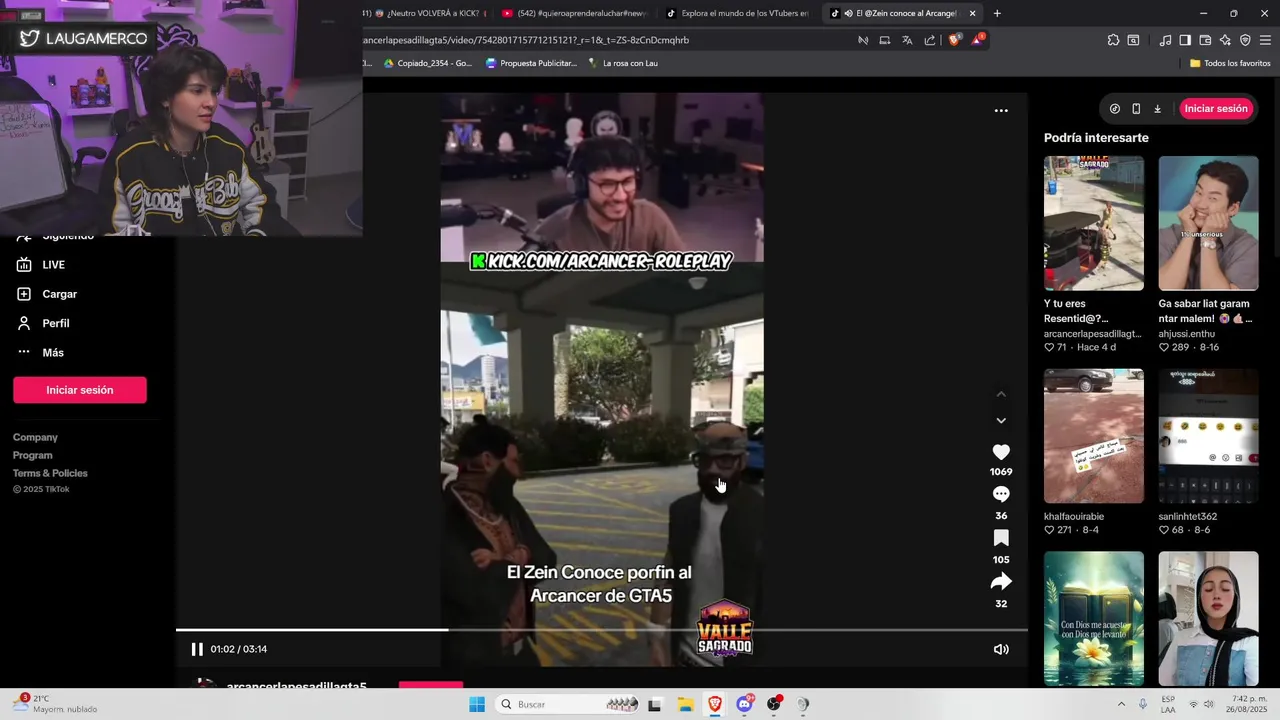The width and height of the screenshot is (1280, 720).
Task: Open the khalfaouirabie suggested video thumbnail
Action: pos(1094,436)
